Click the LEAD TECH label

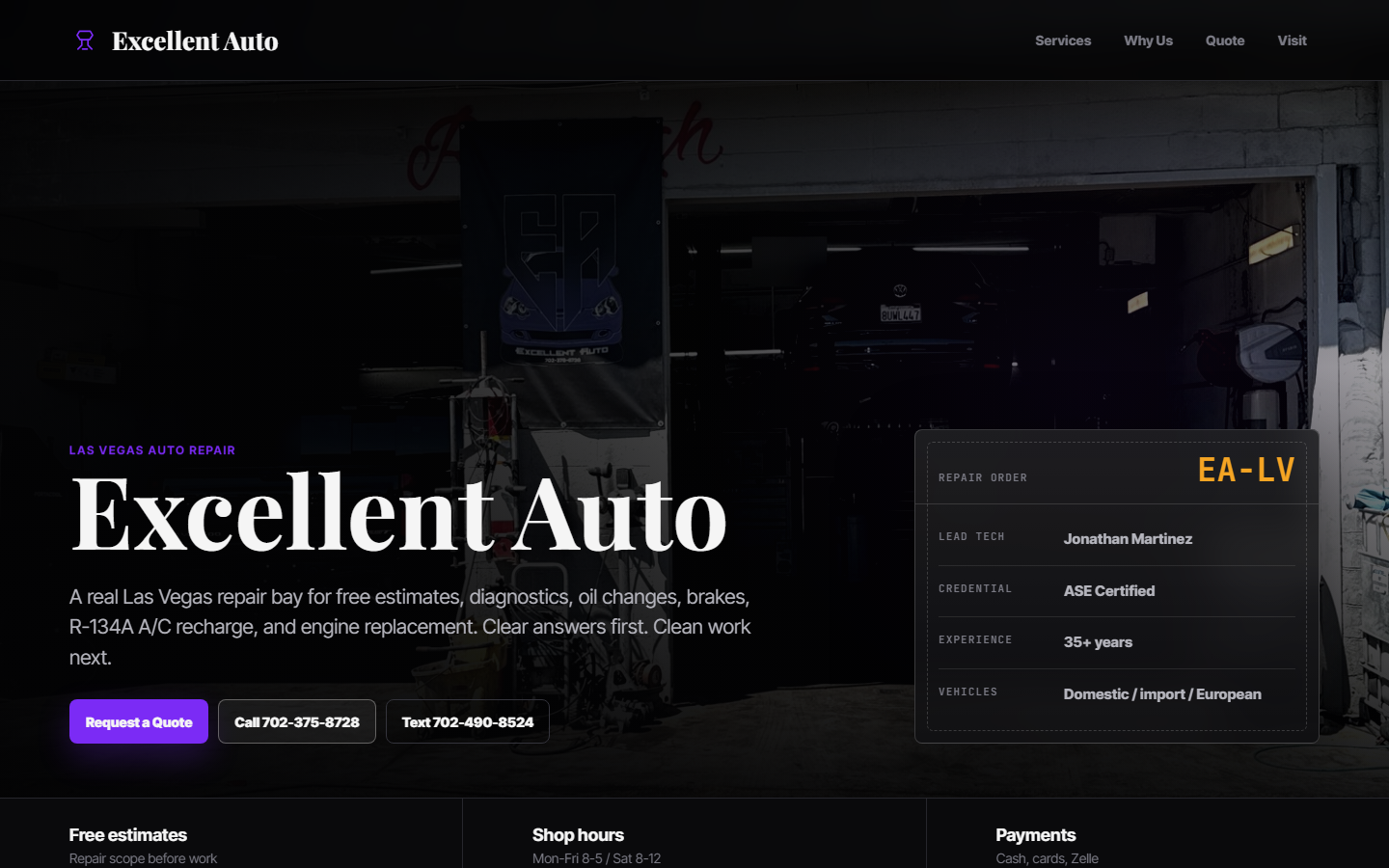click(971, 536)
